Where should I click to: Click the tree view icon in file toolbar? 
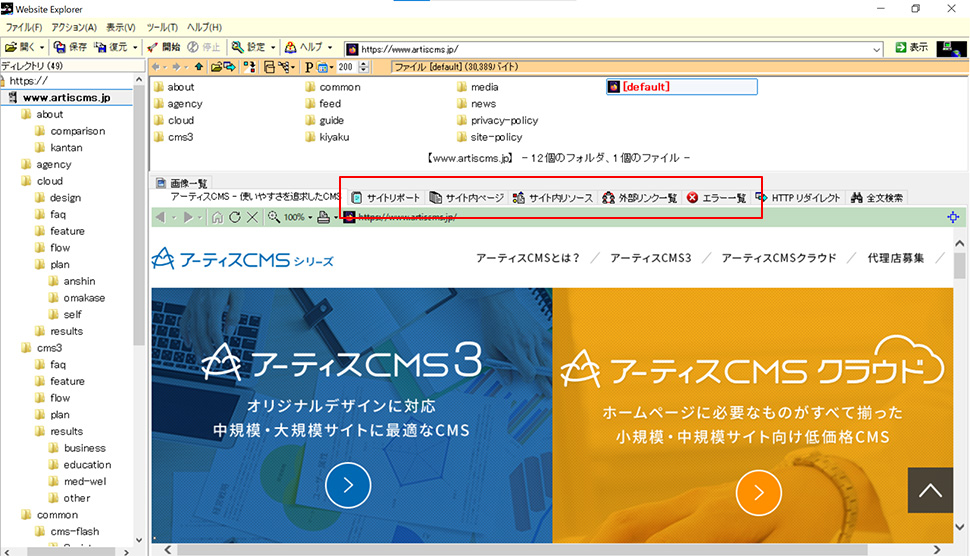283,67
